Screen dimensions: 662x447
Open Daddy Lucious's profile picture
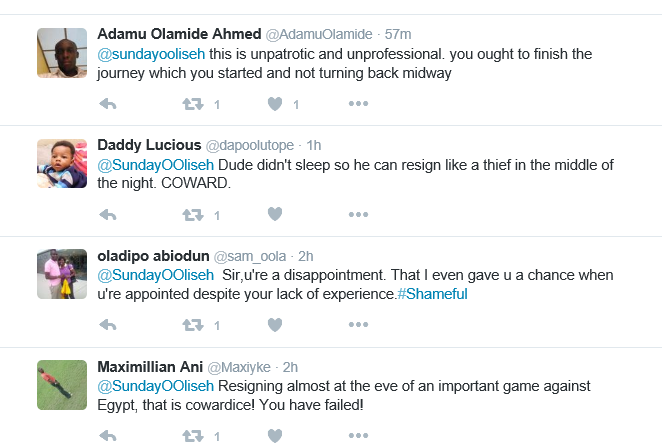(x=62, y=163)
